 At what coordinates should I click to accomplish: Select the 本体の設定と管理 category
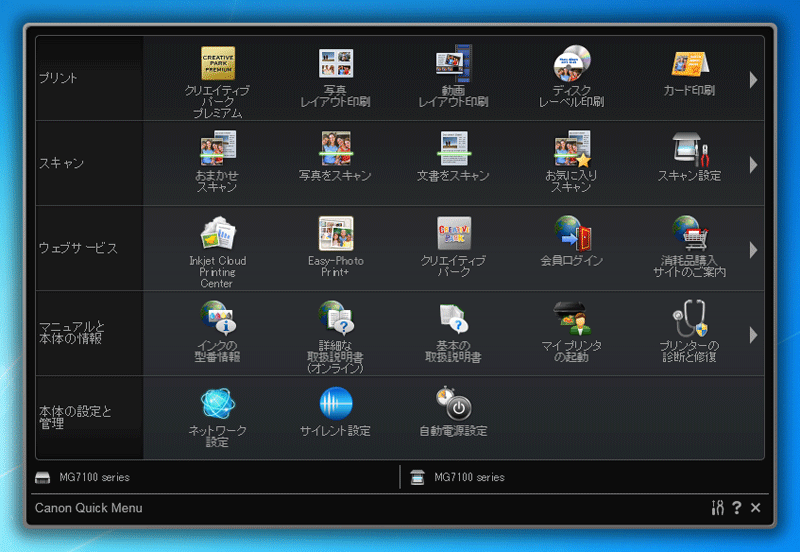[89, 418]
